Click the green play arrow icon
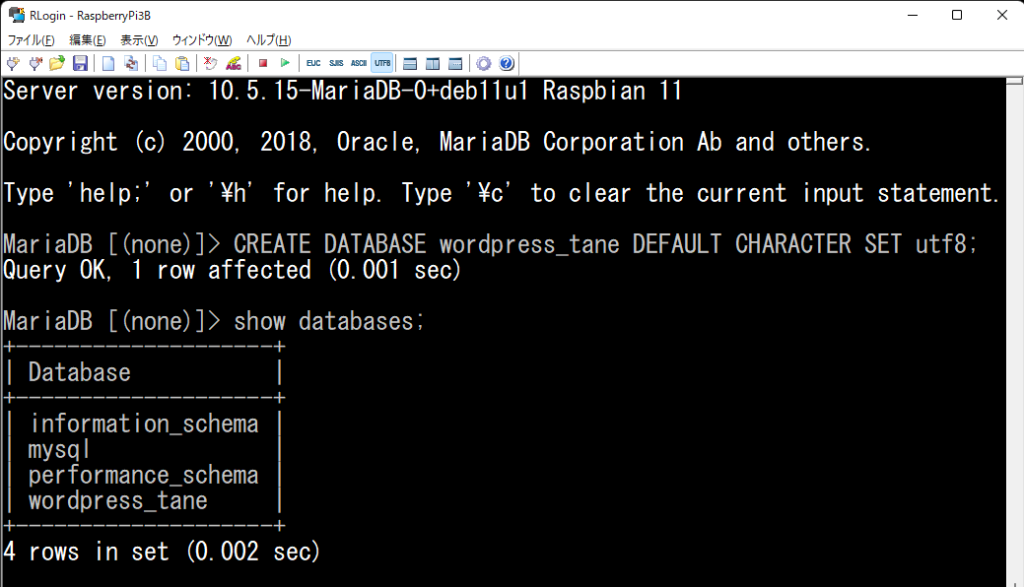The height and width of the screenshot is (587, 1024). pyautogui.click(x=285, y=63)
